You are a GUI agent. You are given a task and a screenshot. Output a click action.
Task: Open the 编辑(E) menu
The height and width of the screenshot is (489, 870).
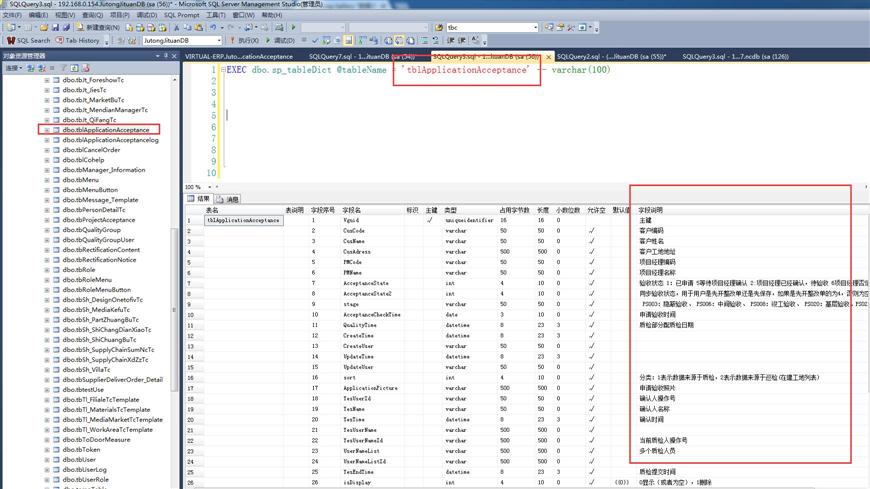coord(38,15)
